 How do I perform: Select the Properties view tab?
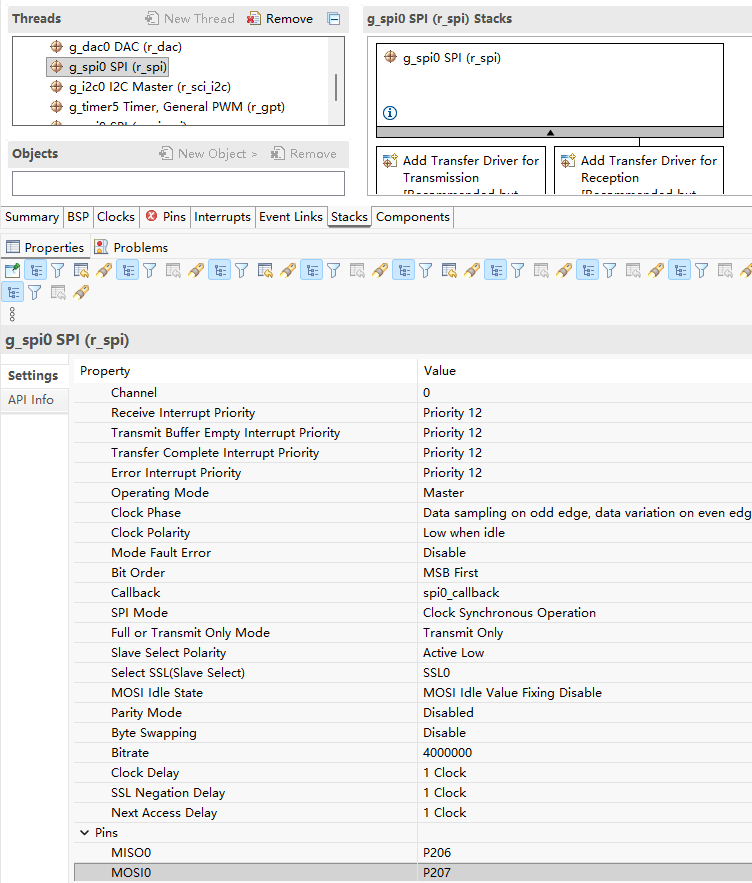coord(45,247)
